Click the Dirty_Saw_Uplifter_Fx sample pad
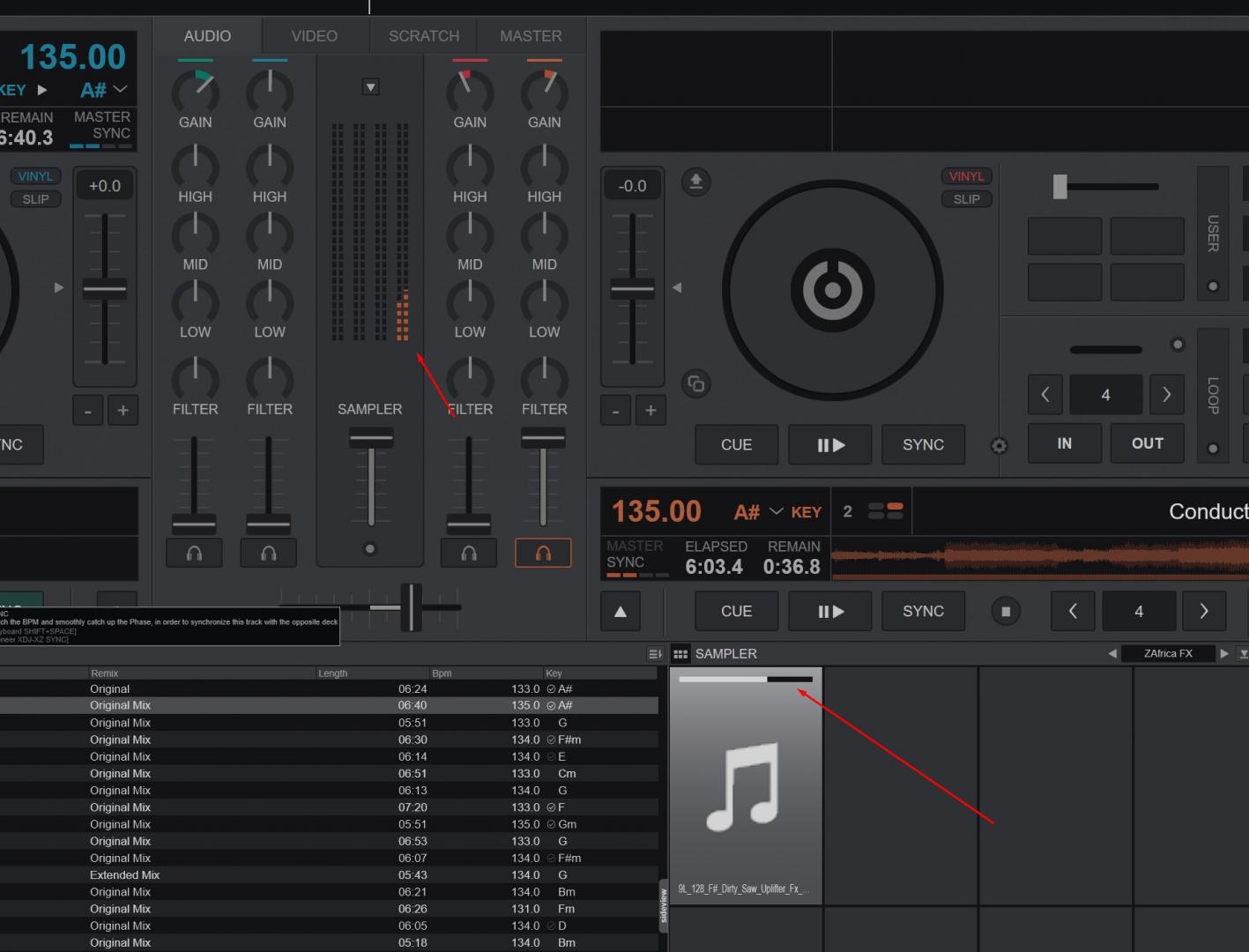Screen dimensions: 1249x952 pos(746,785)
